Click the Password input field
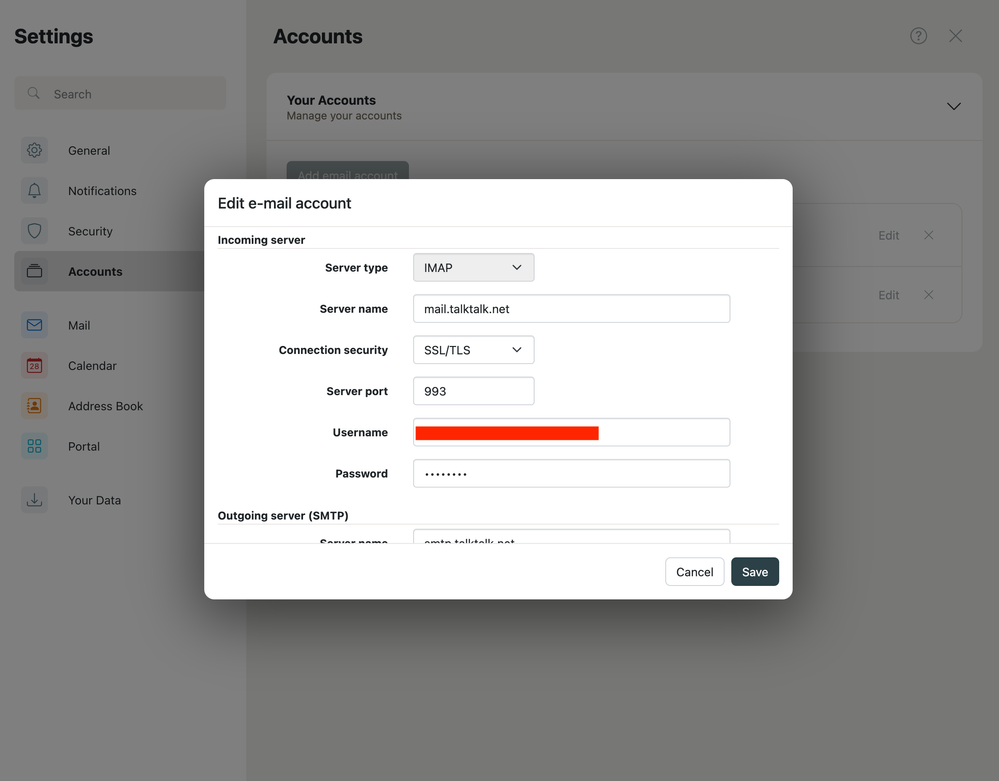 [x=571, y=474]
